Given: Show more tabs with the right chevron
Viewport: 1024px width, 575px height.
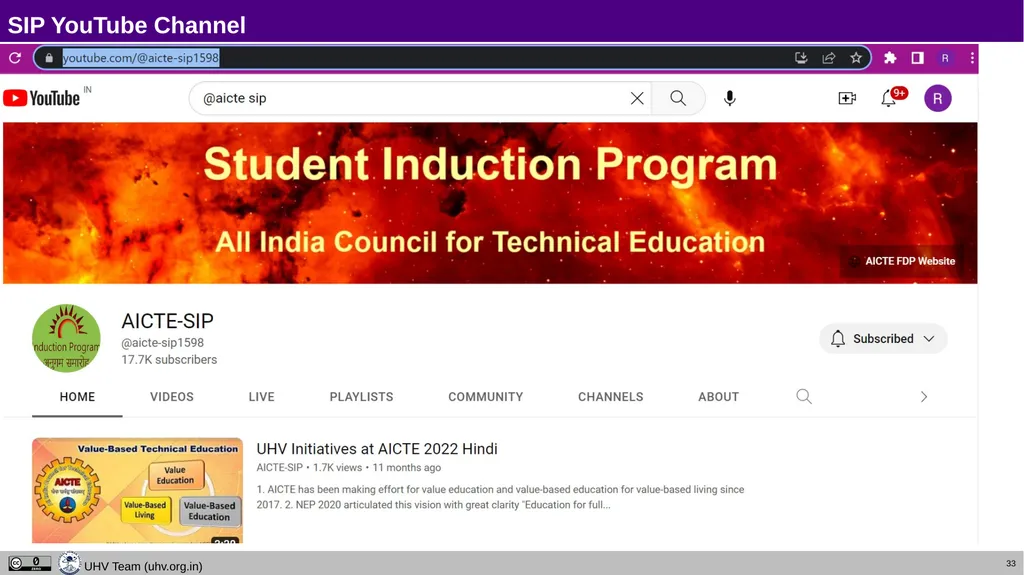Looking at the screenshot, I should [x=923, y=397].
